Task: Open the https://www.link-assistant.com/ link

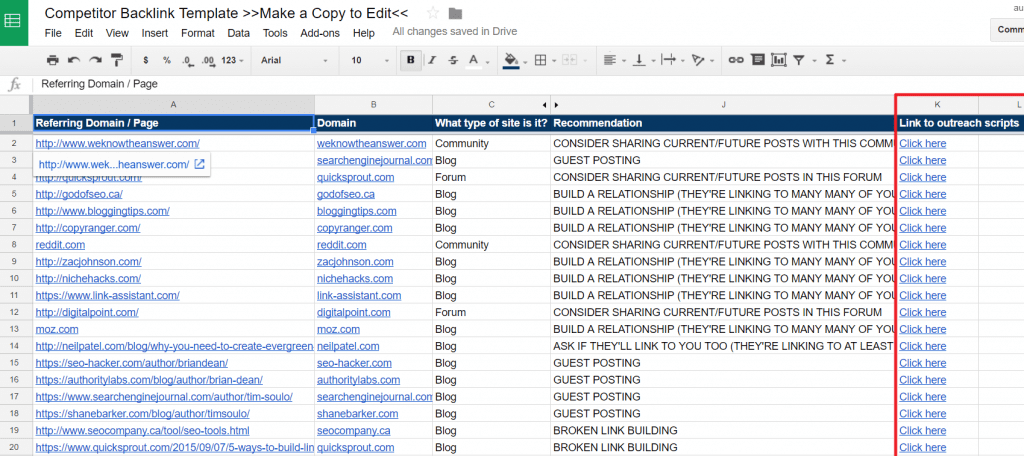Action: 107,295
